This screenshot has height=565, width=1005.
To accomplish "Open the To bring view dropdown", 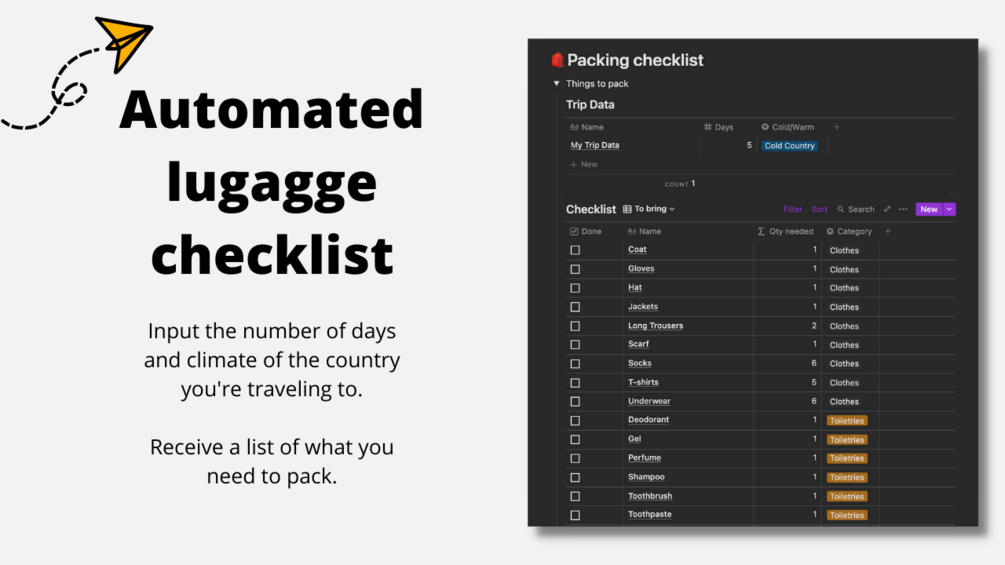I will point(649,209).
